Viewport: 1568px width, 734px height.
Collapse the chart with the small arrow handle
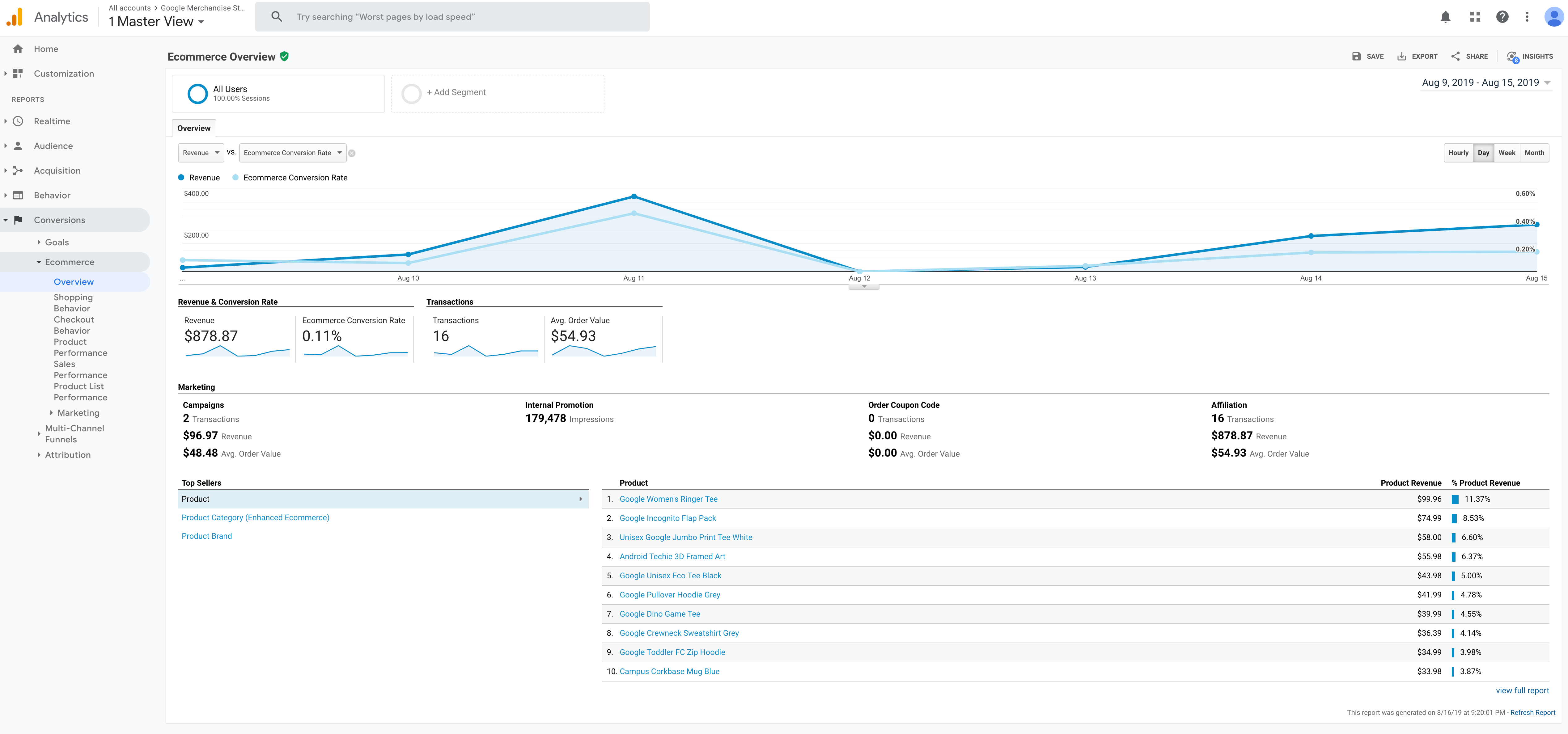[864, 287]
